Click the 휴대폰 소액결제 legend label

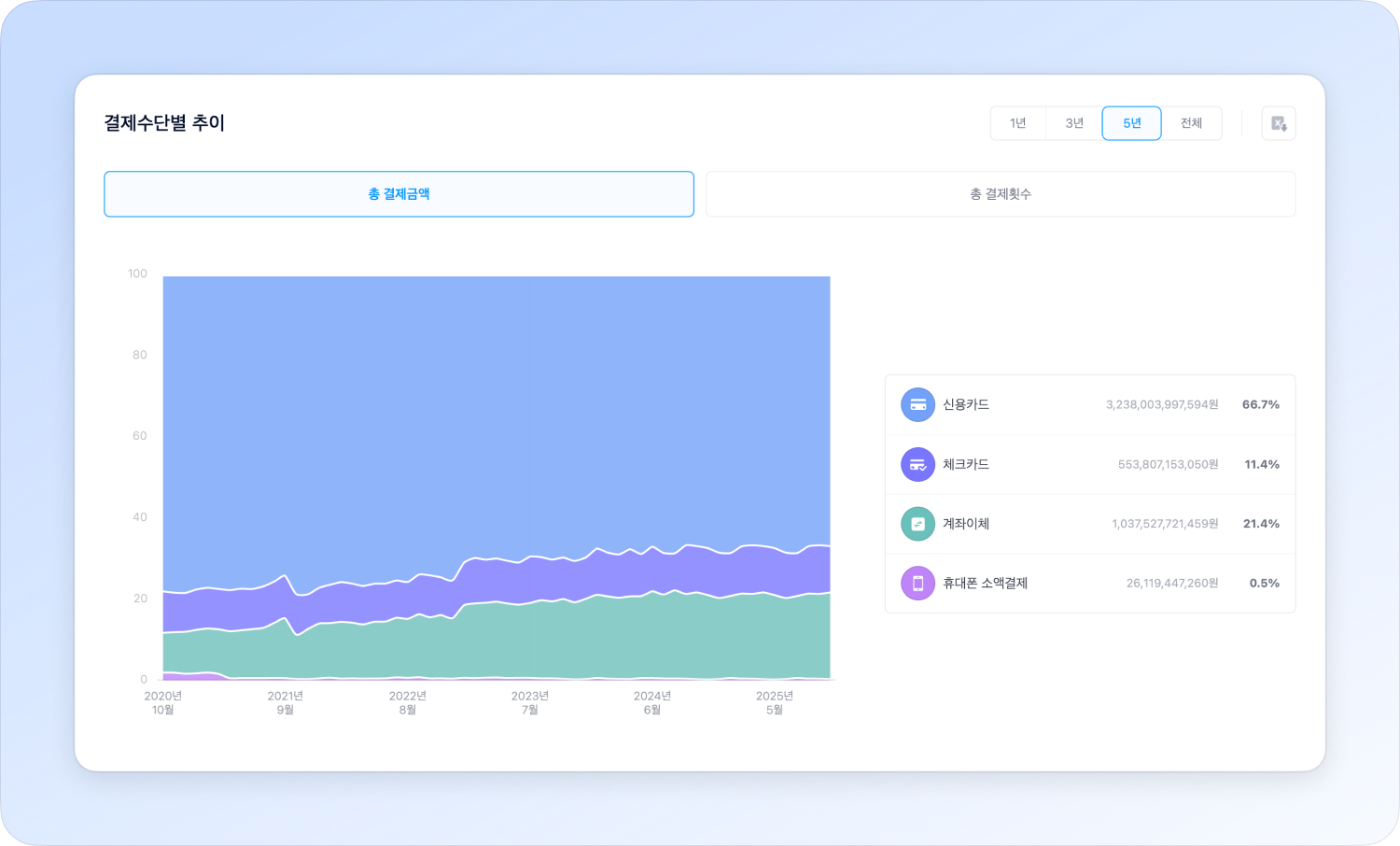coord(985,583)
